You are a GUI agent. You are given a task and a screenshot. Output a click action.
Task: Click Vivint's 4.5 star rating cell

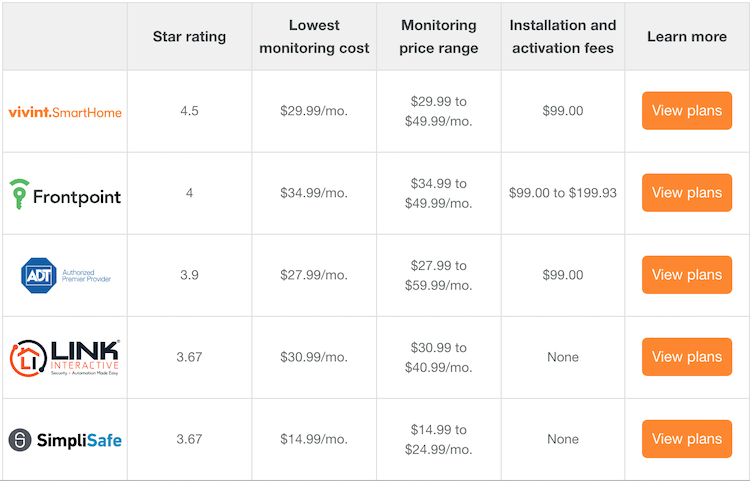(x=189, y=111)
